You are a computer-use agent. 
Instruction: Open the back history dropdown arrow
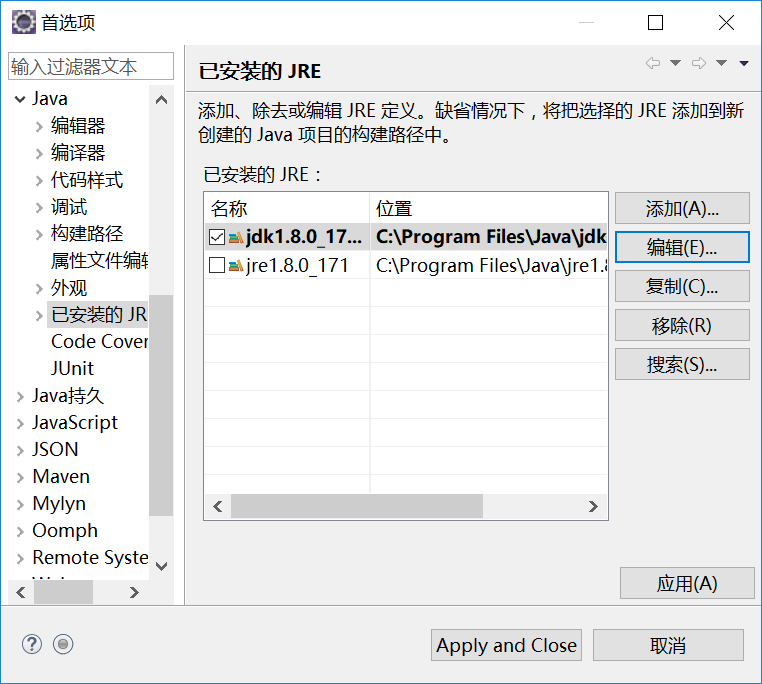pyautogui.click(x=675, y=63)
